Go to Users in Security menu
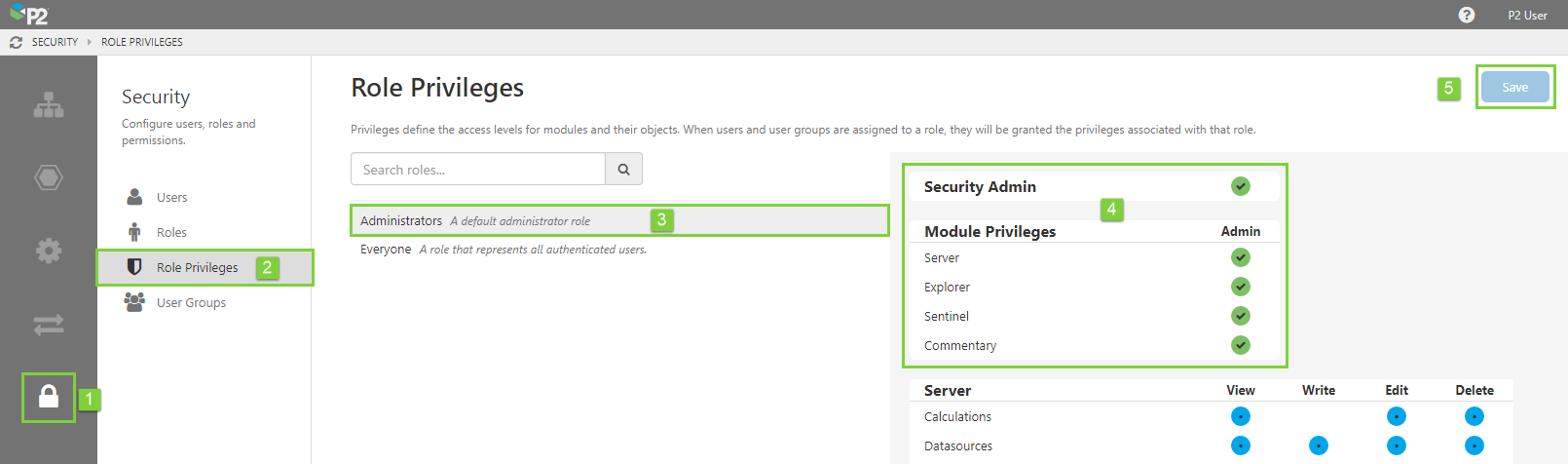 coord(171,197)
